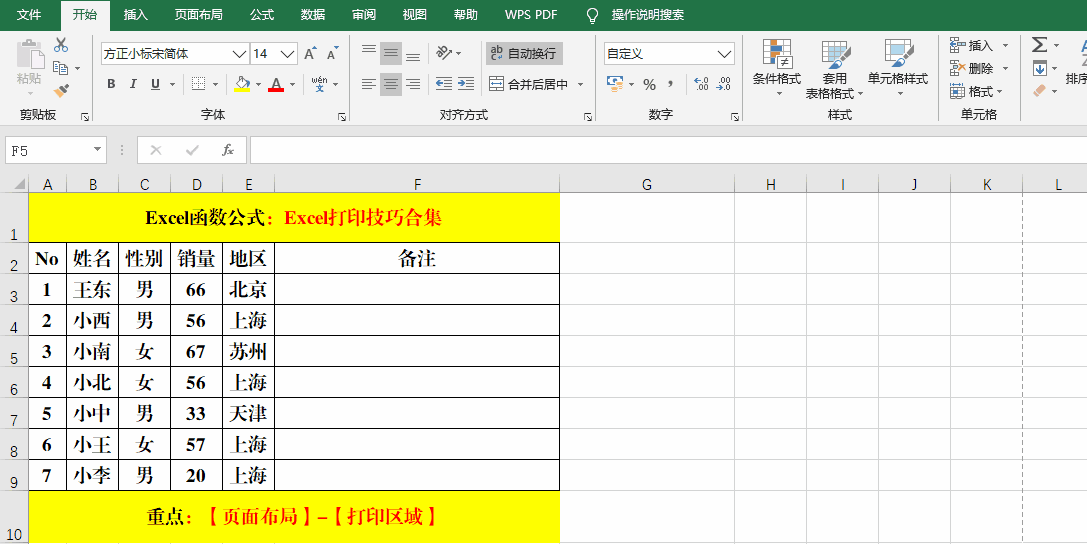The height and width of the screenshot is (544, 1087).
Task: Expand the 条件格式 menu
Action: point(777,68)
